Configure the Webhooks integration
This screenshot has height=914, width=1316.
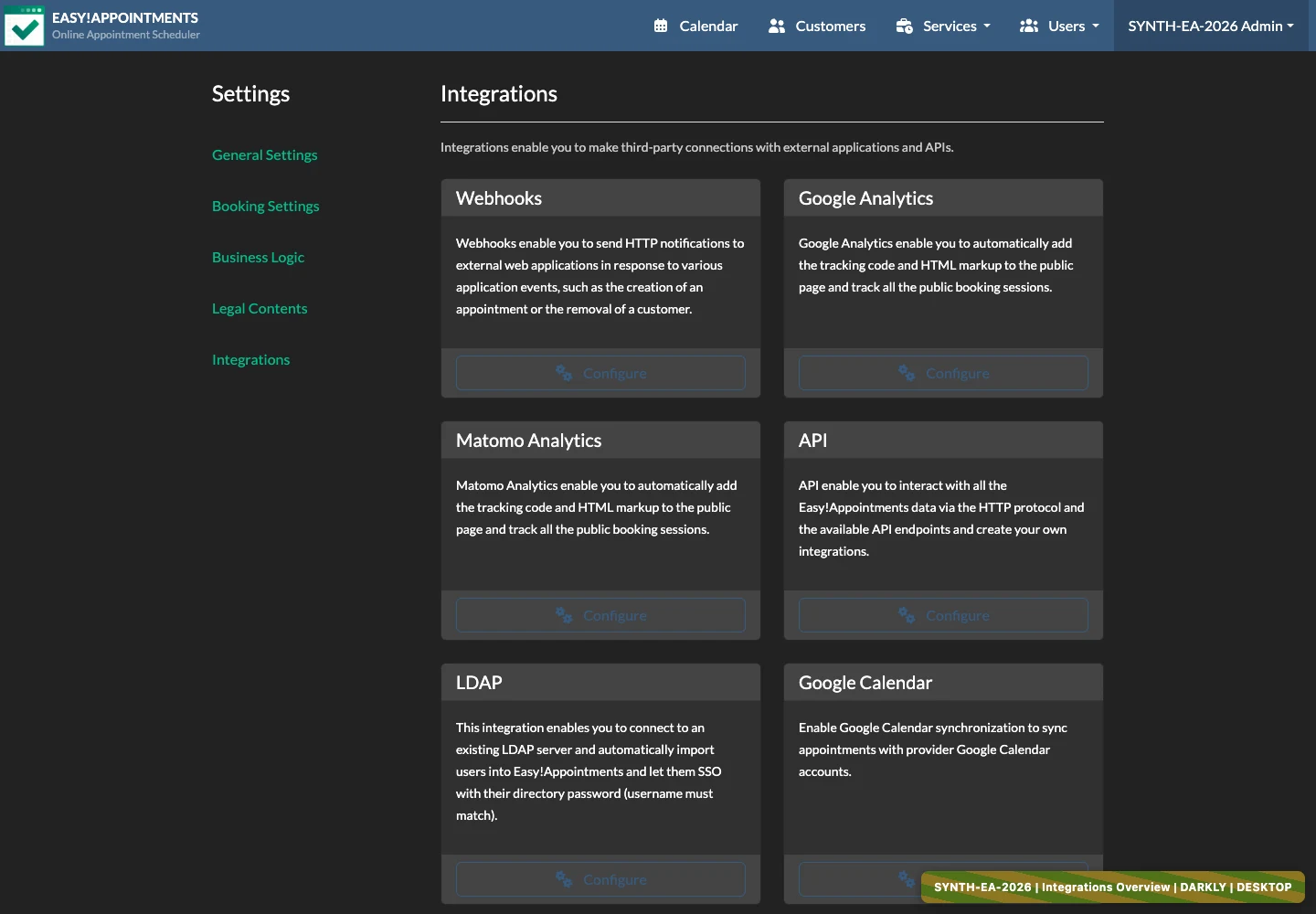click(600, 373)
